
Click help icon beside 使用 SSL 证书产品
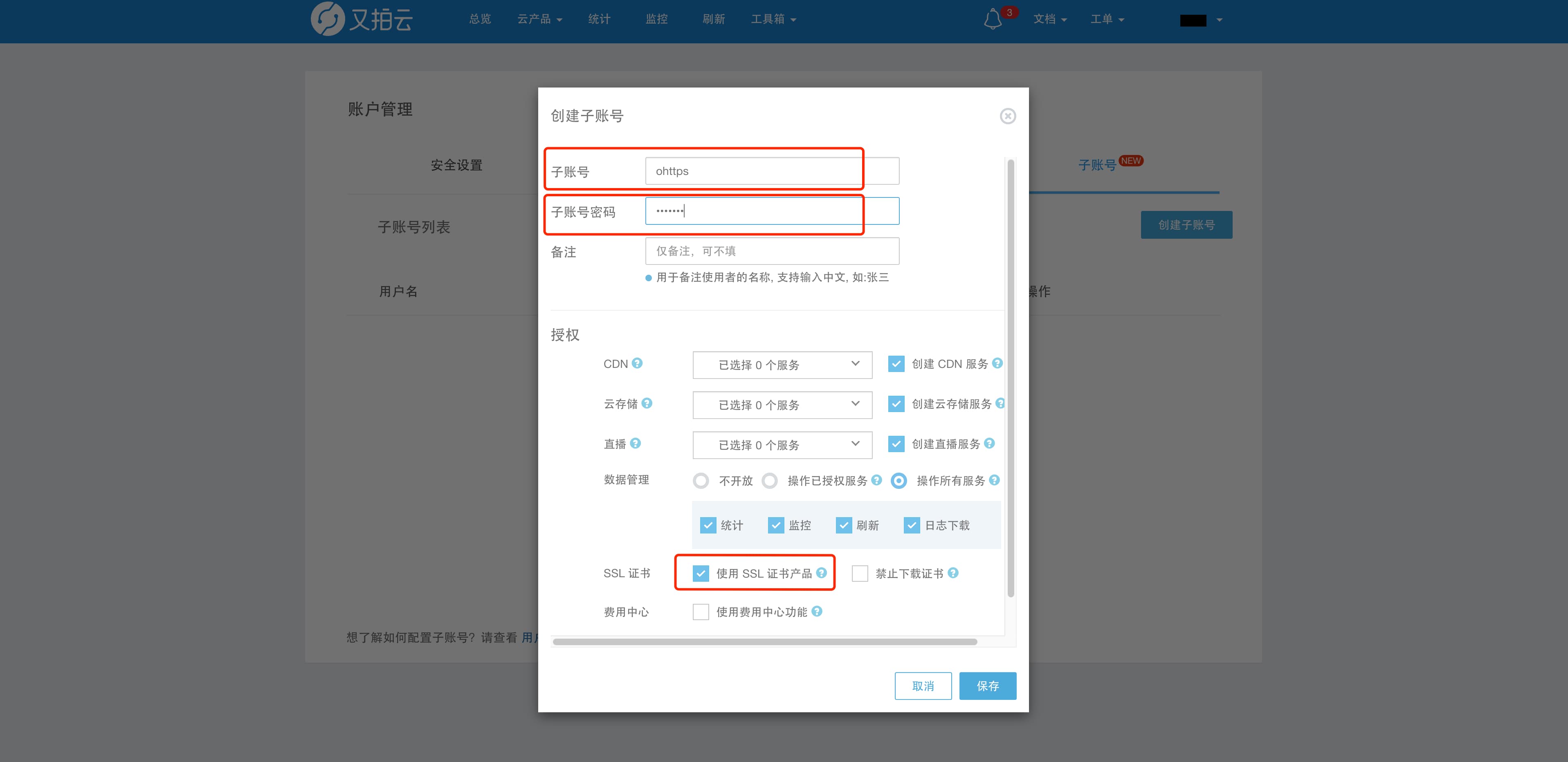tap(822, 573)
